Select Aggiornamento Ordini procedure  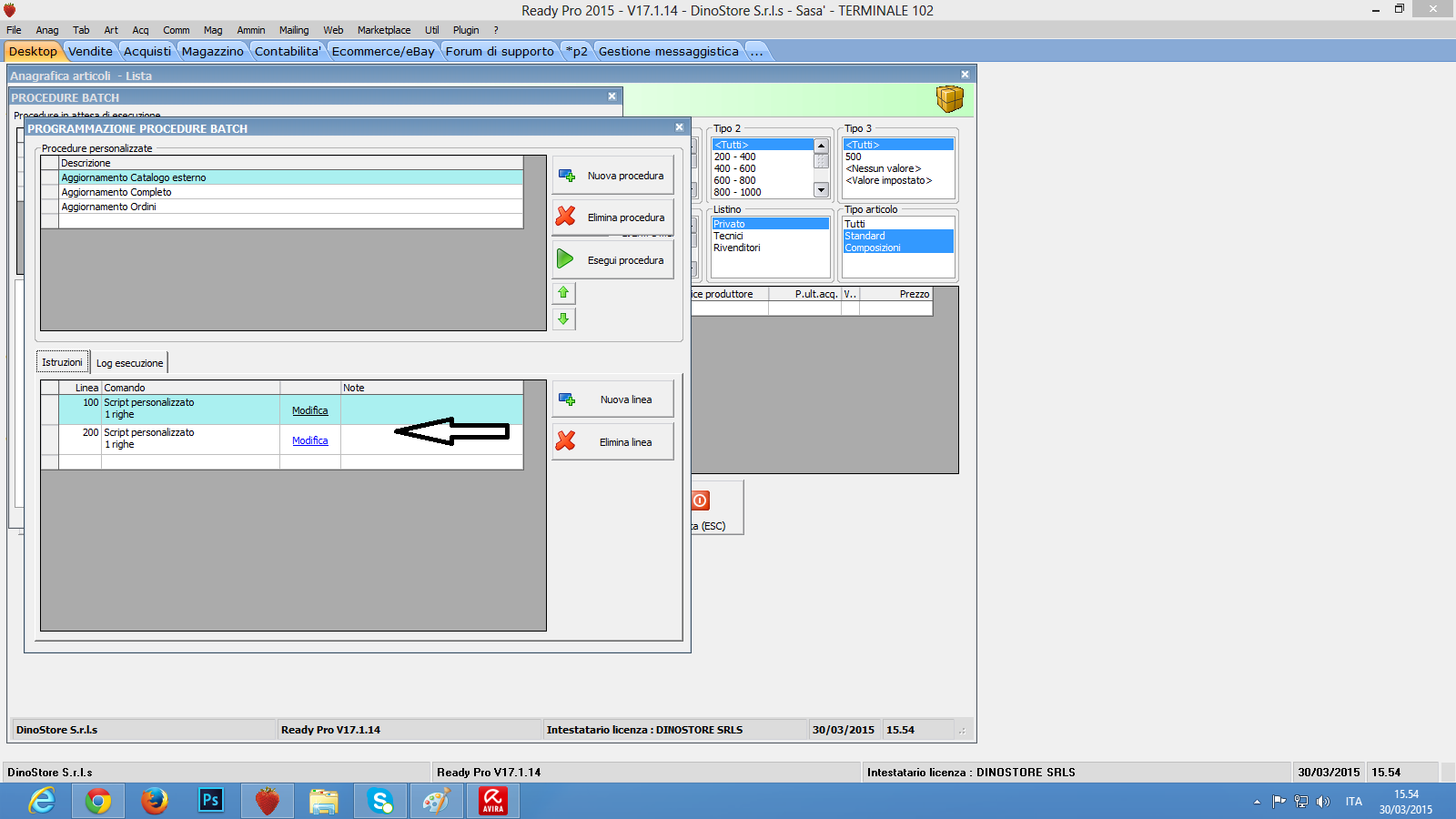pyautogui.click(x=291, y=207)
